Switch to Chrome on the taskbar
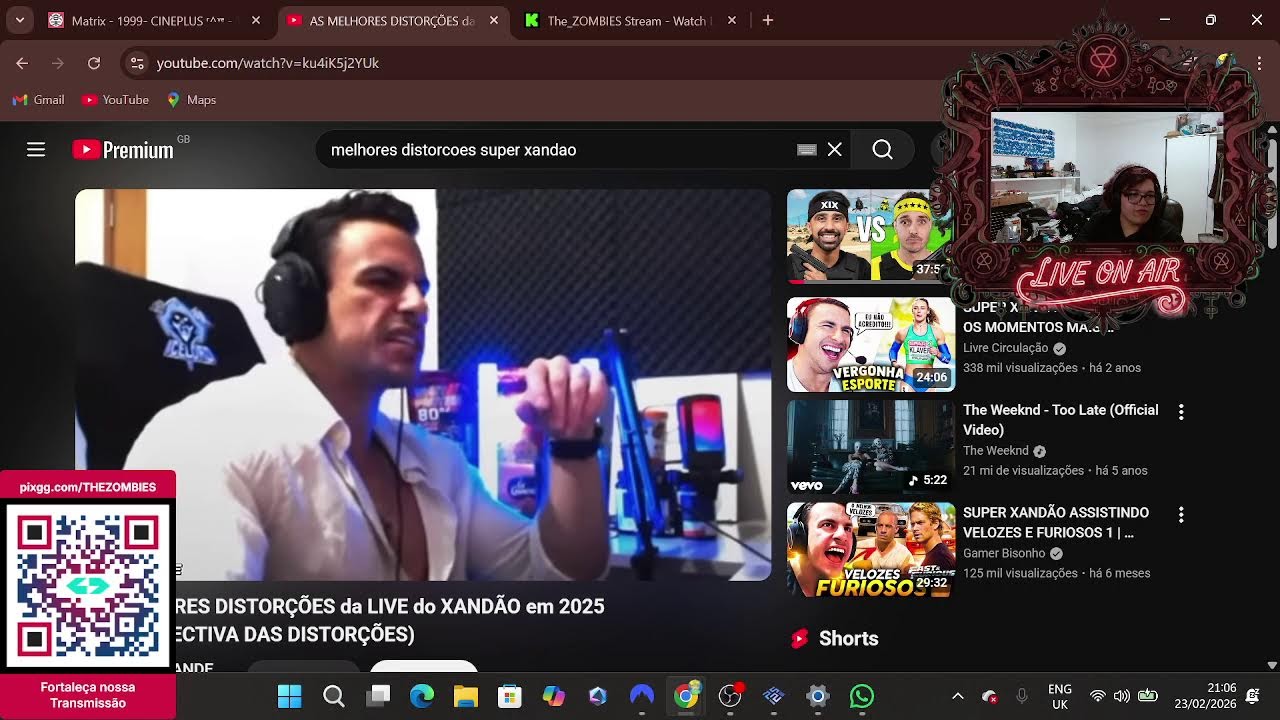1280x720 pixels. coord(686,696)
